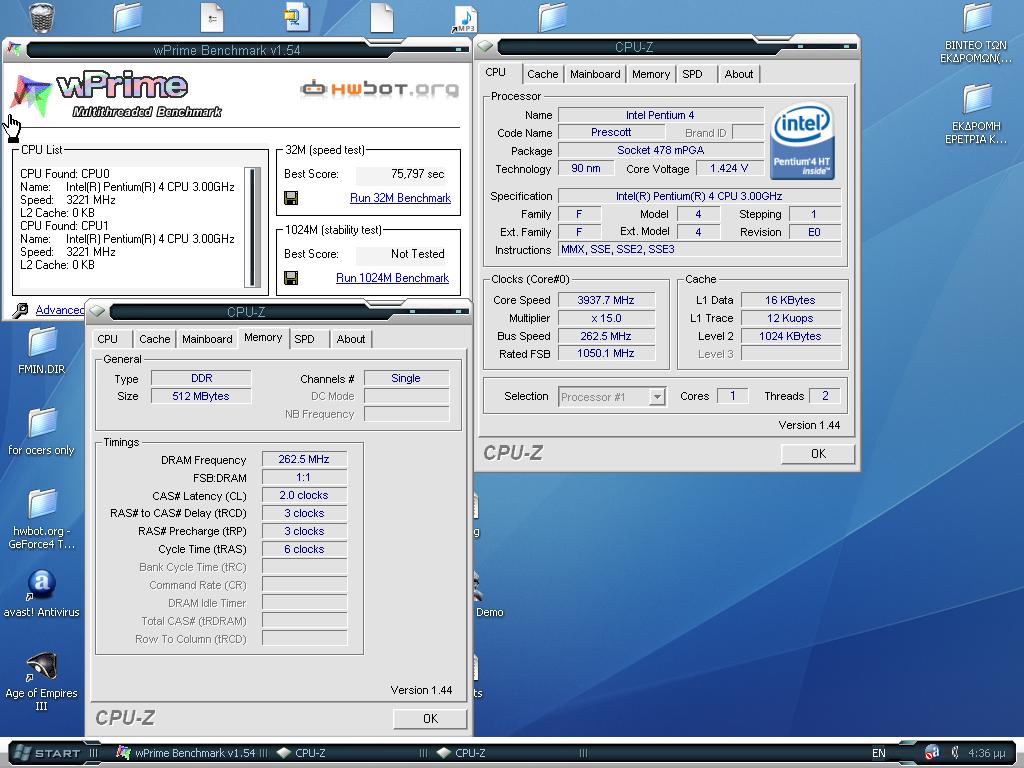
Task: Click the CPU List scrollbar in wPrime
Action: [x=252, y=226]
